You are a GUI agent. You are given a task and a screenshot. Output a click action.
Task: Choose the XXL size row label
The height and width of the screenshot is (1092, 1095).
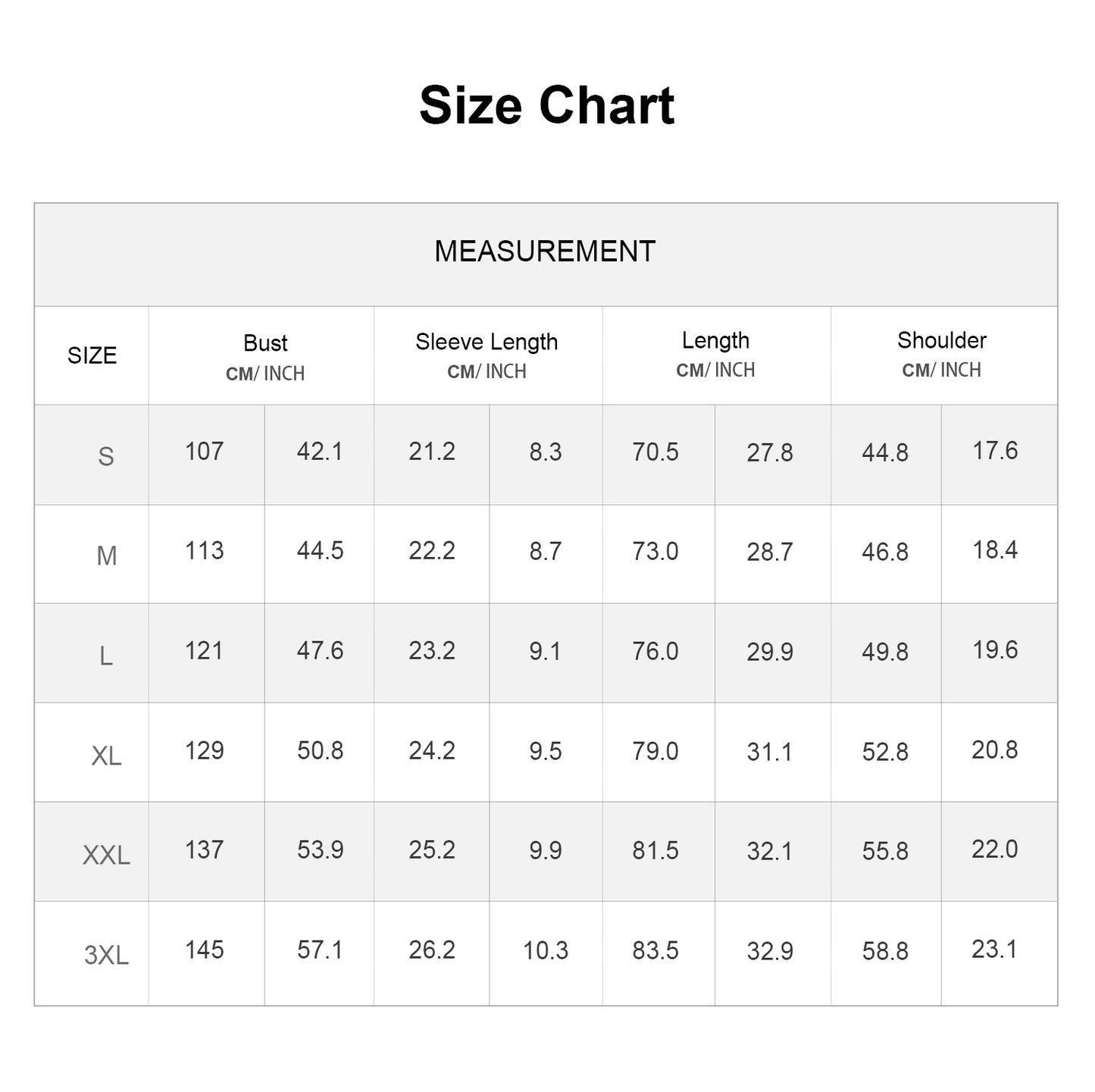click(106, 856)
